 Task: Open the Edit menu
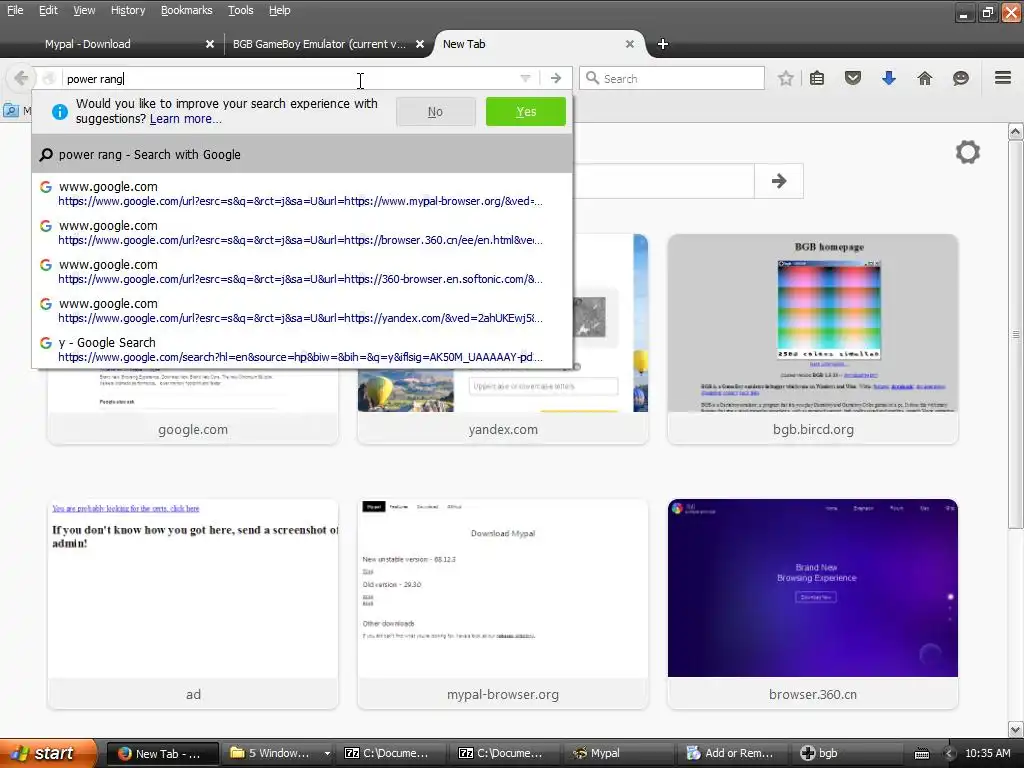coord(48,10)
